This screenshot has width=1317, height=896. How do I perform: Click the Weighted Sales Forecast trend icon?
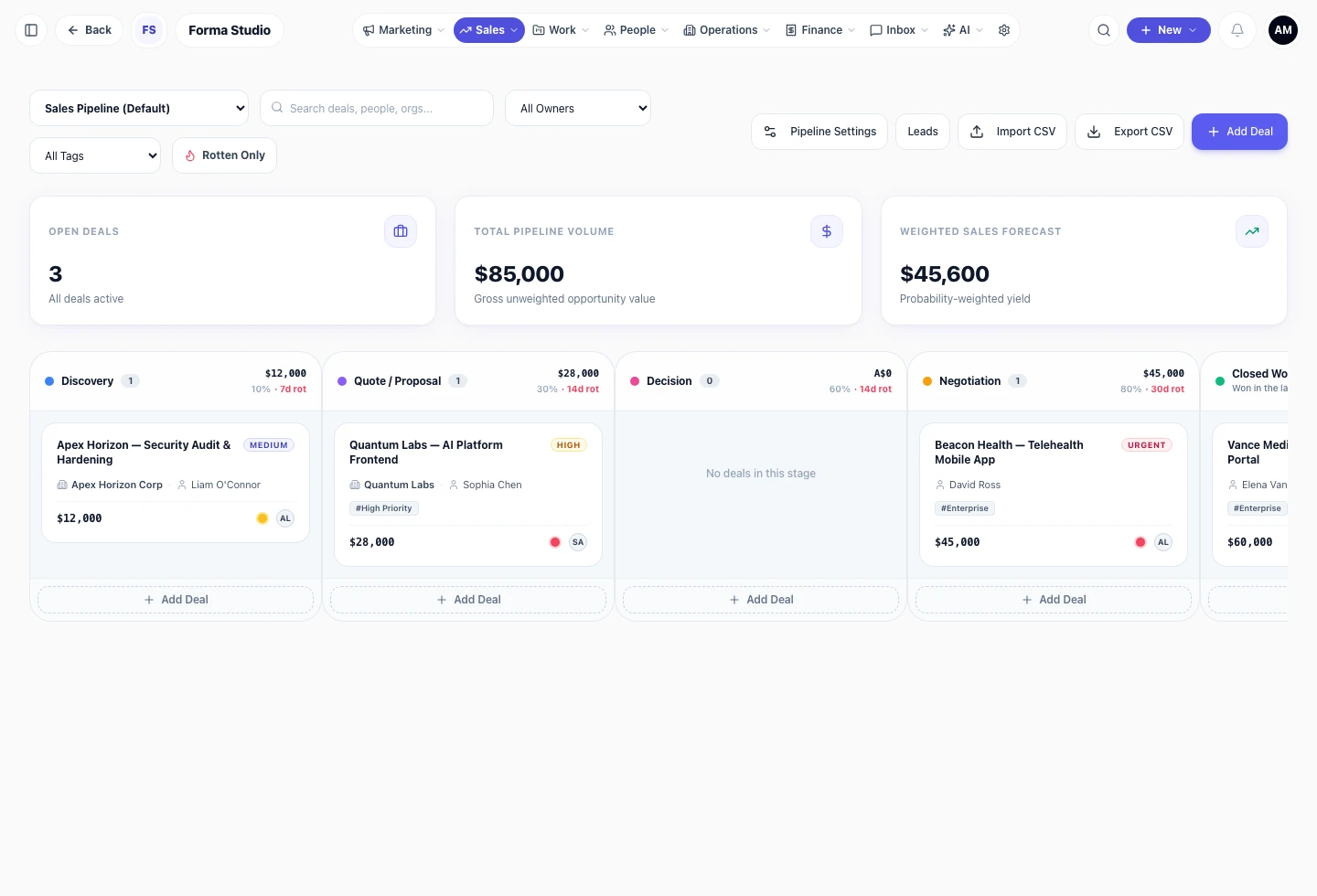pos(1252,231)
